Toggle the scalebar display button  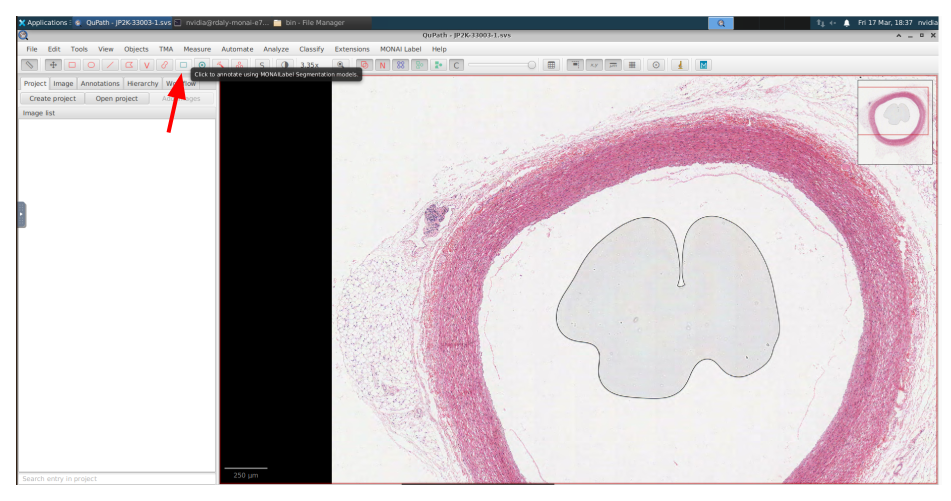tap(613, 65)
